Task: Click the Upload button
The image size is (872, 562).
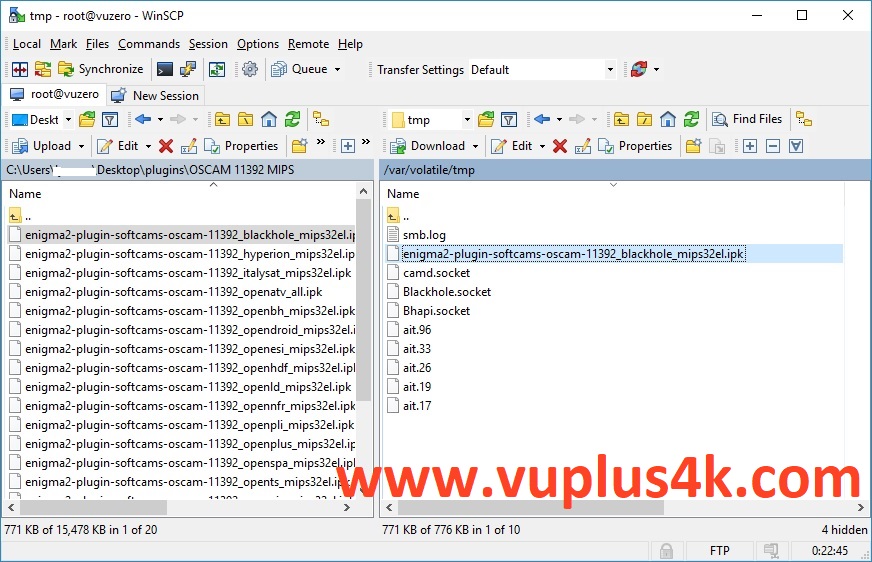Action: 42,146
